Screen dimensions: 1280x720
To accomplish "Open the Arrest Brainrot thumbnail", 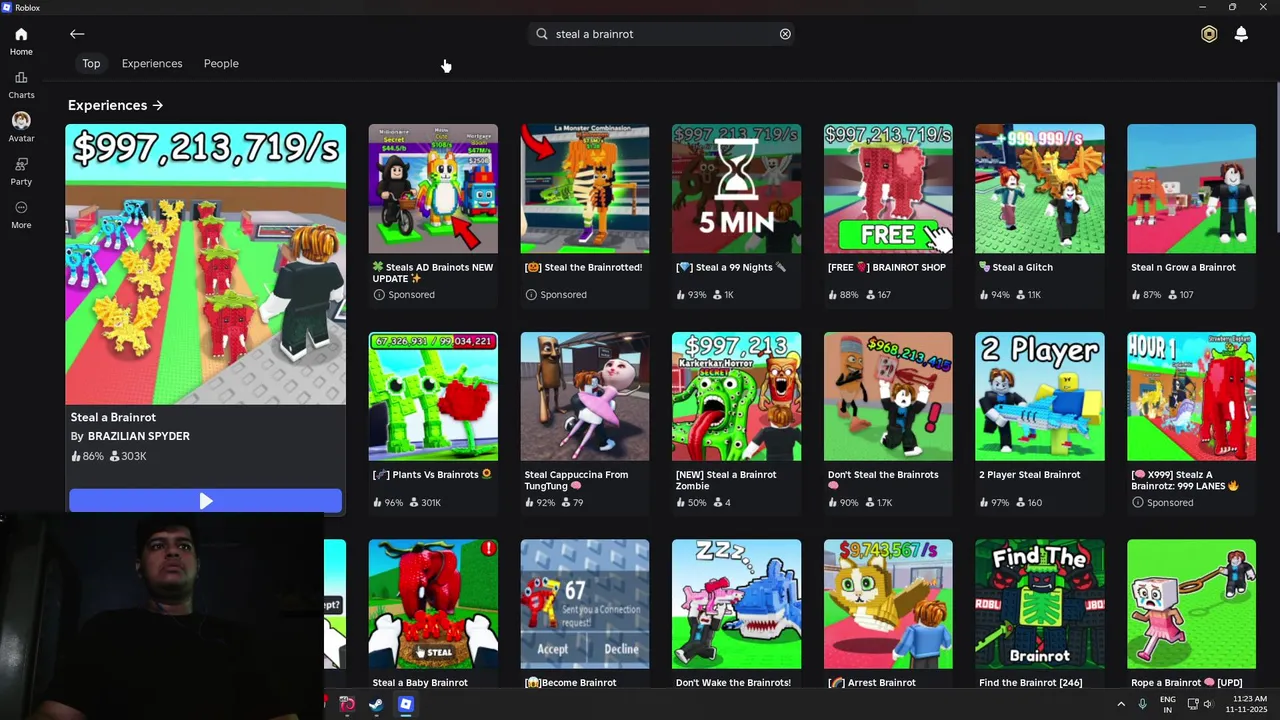I will 888,604.
